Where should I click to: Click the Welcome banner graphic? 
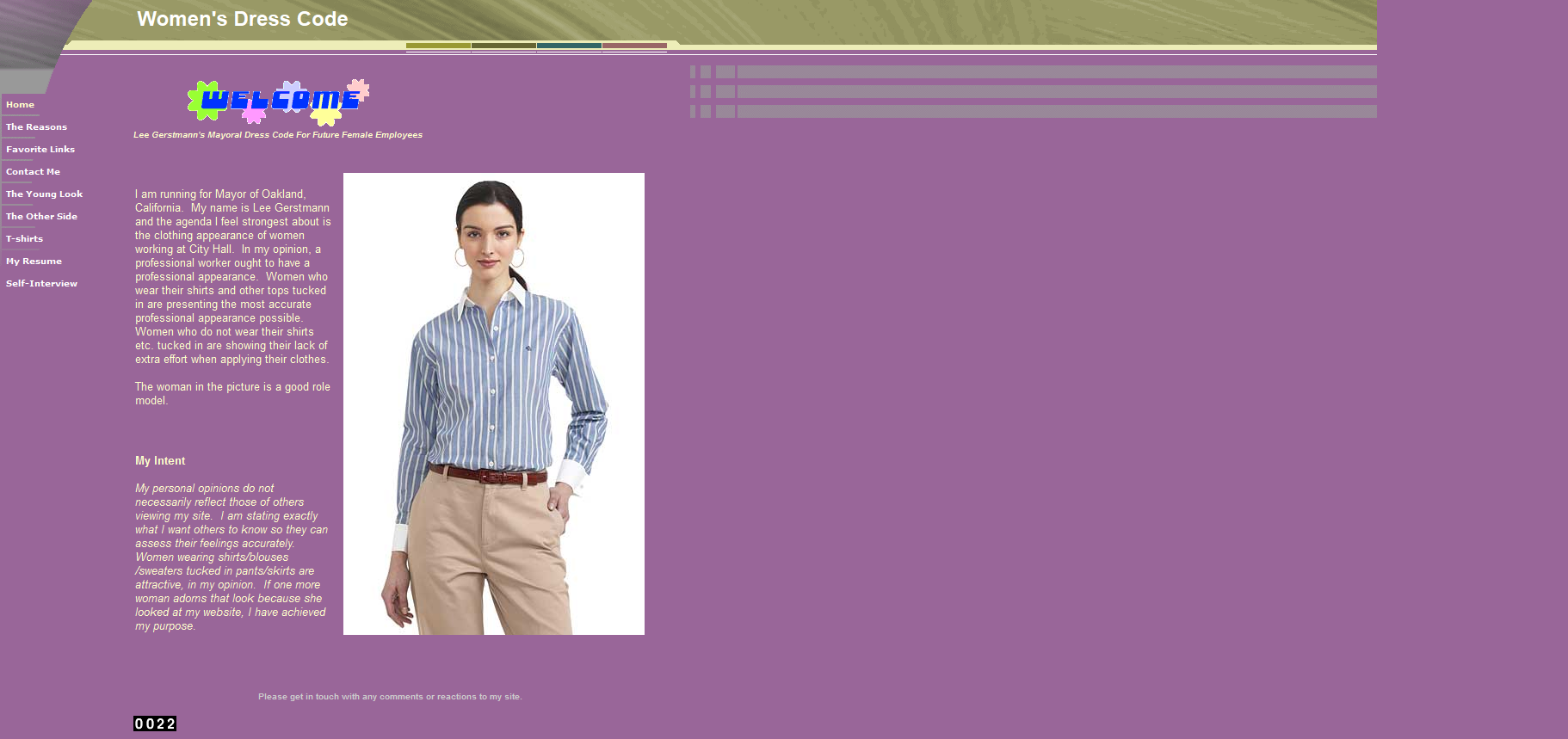click(x=278, y=102)
